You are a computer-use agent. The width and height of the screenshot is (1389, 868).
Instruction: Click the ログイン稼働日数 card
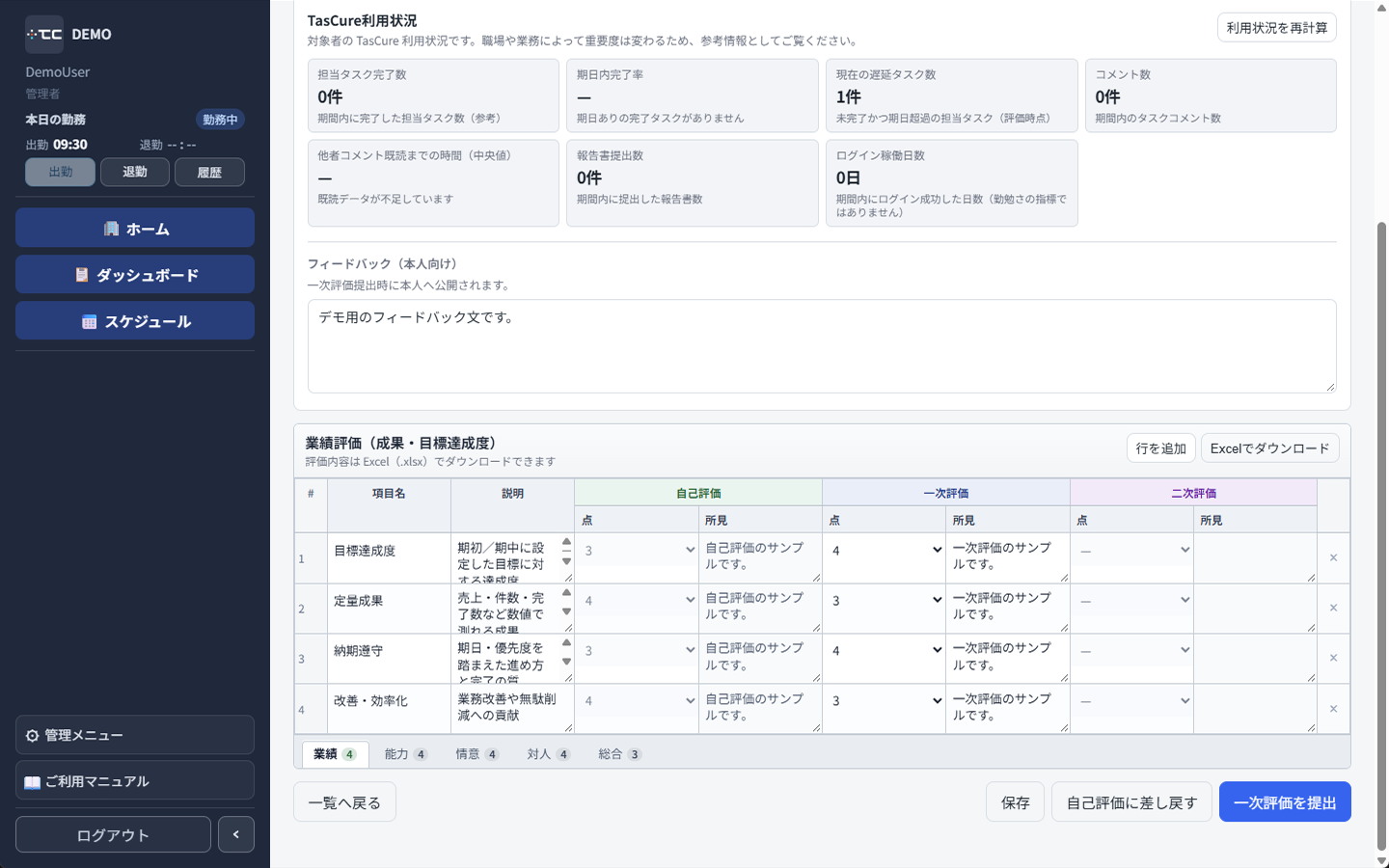tap(951, 183)
